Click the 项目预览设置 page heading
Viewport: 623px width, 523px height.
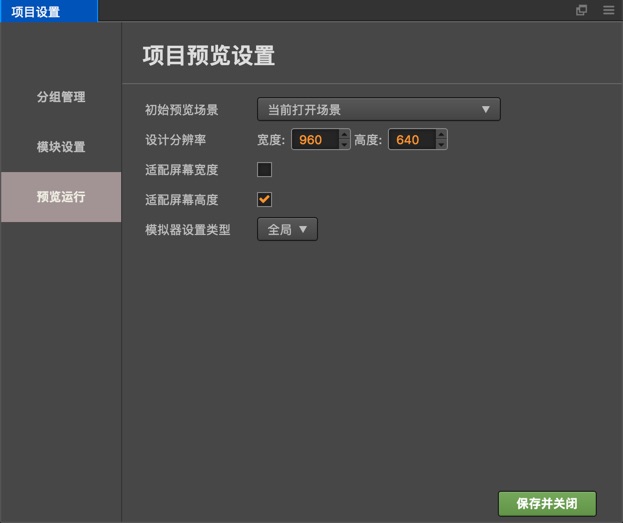click(209, 56)
